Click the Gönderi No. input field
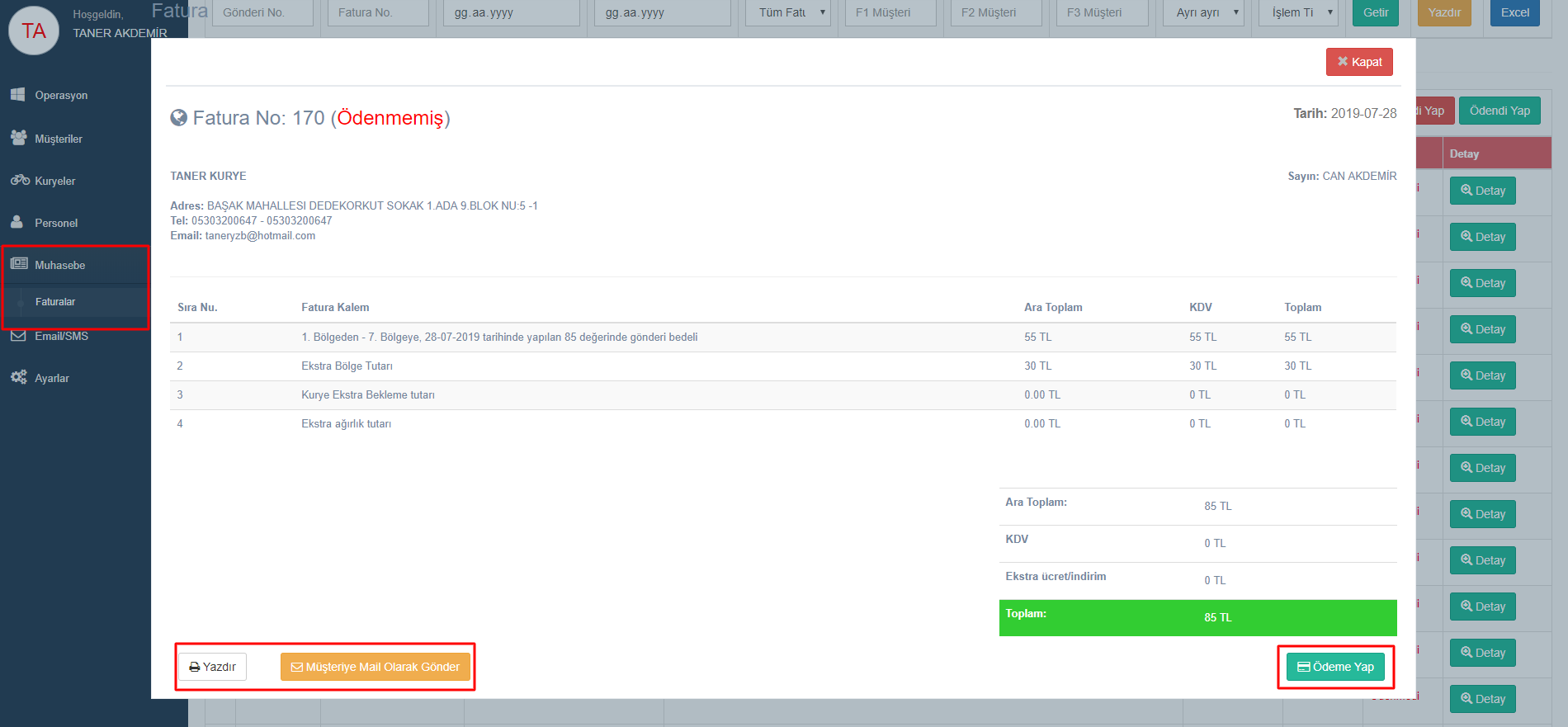This screenshot has width=1568, height=727. (x=262, y=12)
